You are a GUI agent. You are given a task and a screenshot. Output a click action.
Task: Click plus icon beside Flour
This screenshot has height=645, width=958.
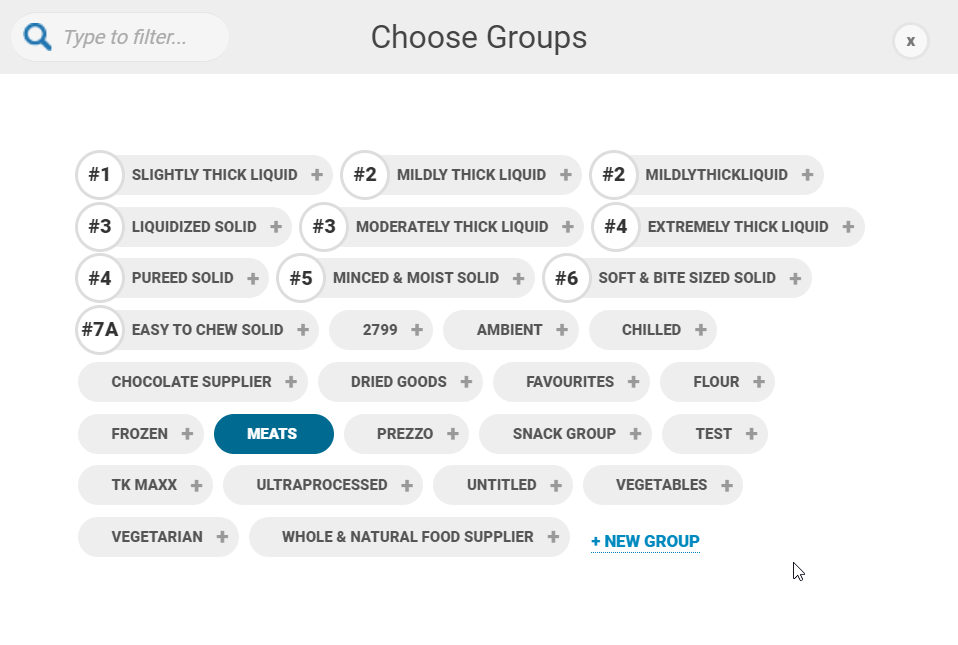(x=759, y=382)
